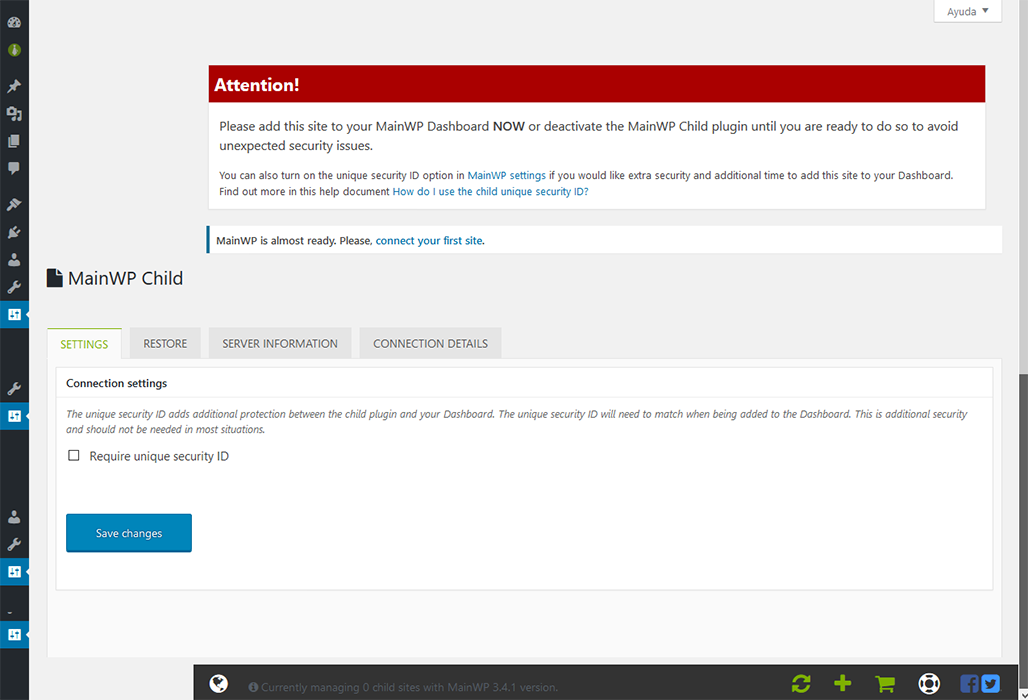Click the green plus add-site icon
1028x700 pixels.
[842, 684]
